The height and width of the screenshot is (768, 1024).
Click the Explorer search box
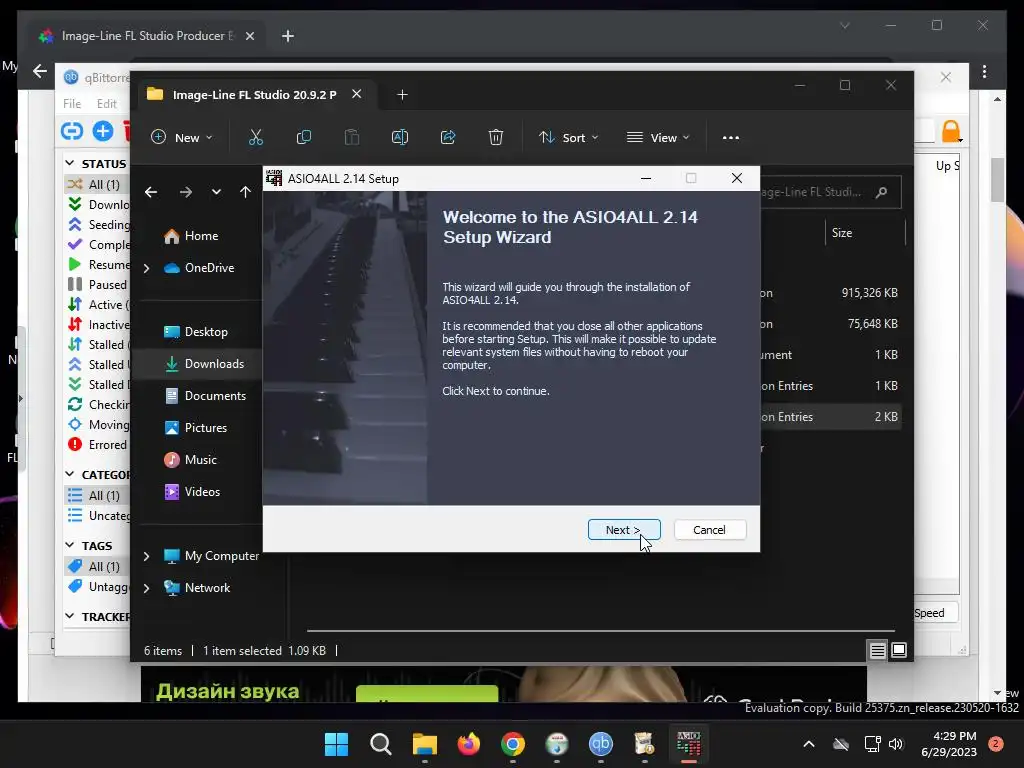point(830,192)
